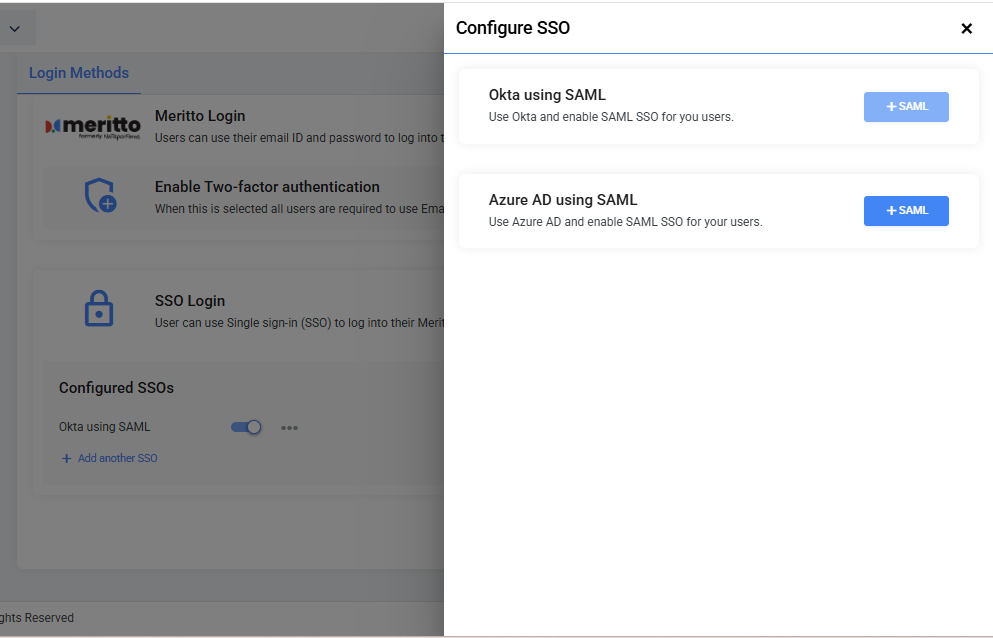Click the SSO Login padlock icon

98,309
